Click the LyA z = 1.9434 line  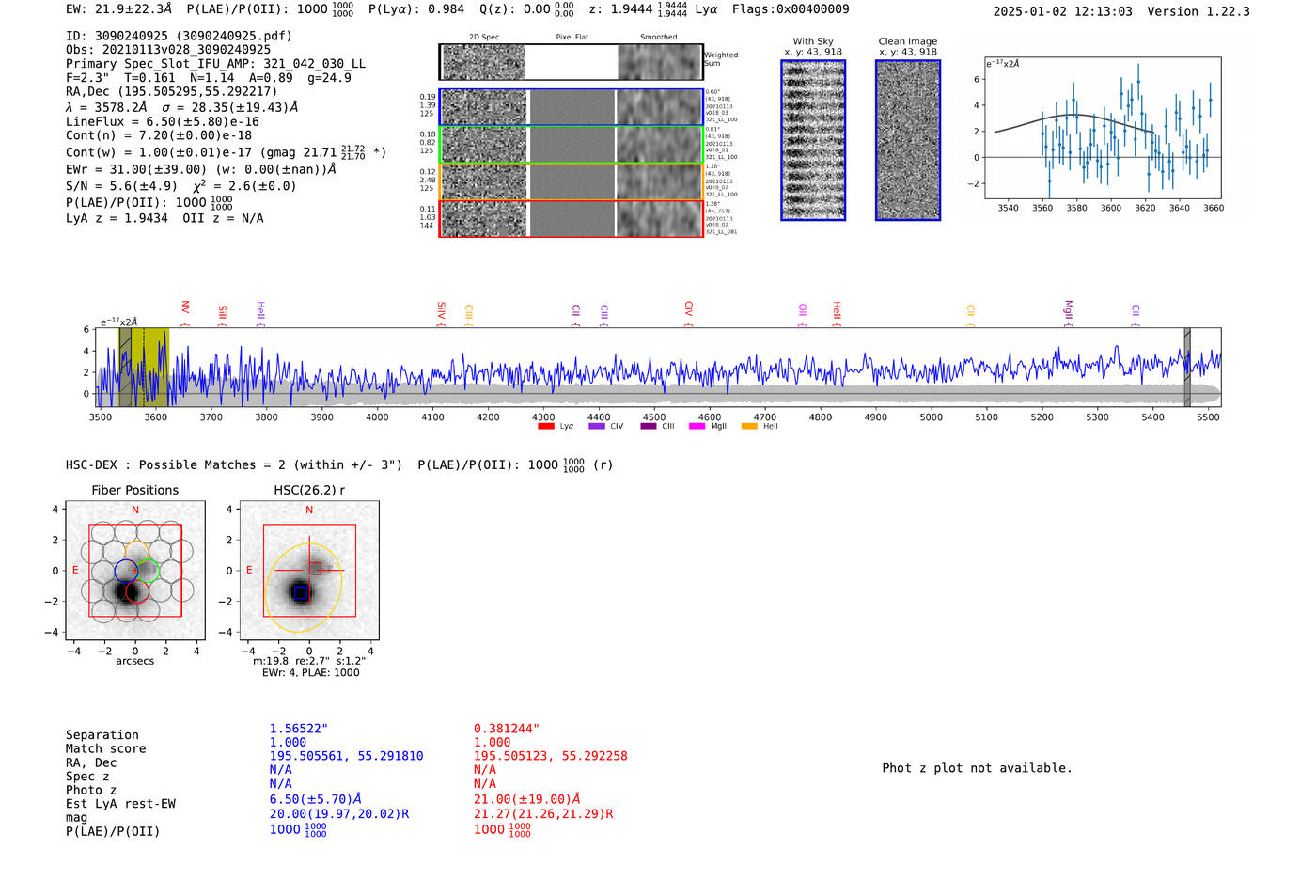tap(164, 218)
